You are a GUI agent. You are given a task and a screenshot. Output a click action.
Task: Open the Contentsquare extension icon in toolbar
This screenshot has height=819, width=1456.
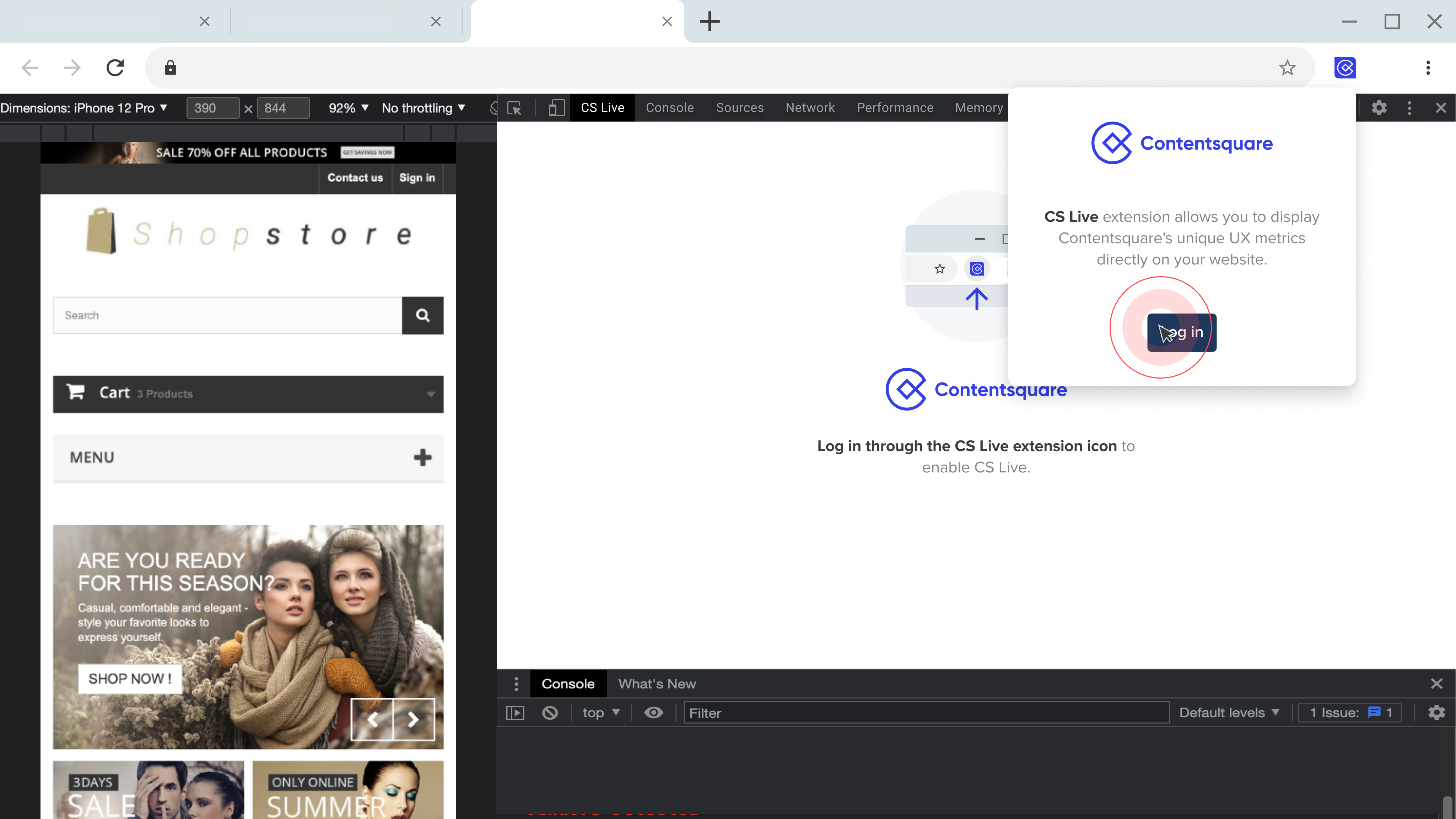pos(1345,68)
